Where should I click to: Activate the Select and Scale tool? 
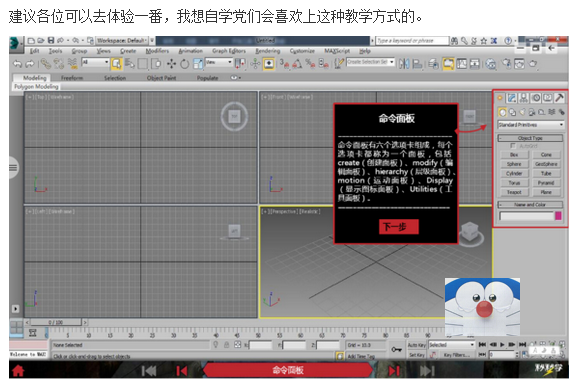coord(198,64)
